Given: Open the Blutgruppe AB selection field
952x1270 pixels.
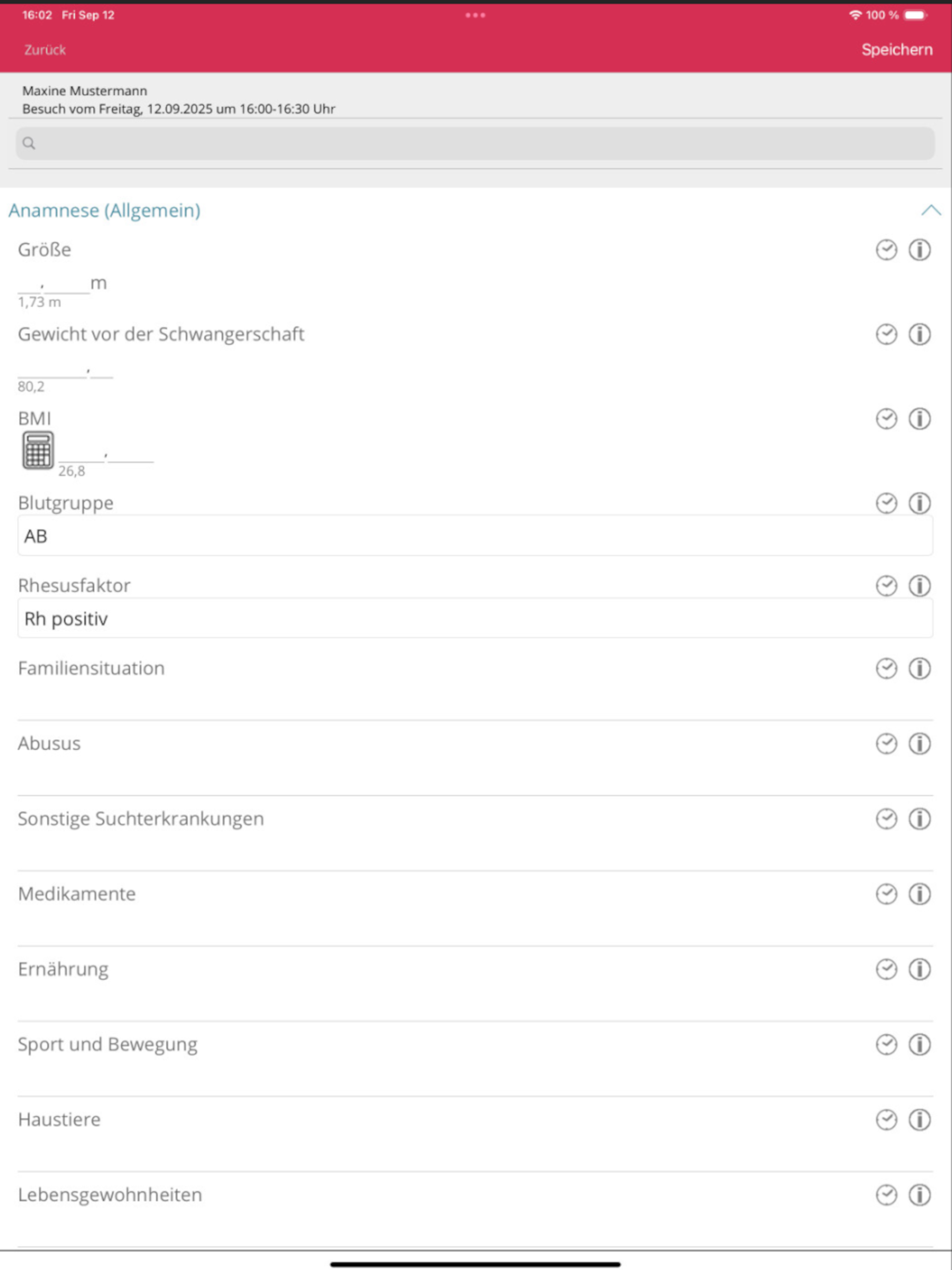Looking at the screenshot, I should (x=475, y=536).
